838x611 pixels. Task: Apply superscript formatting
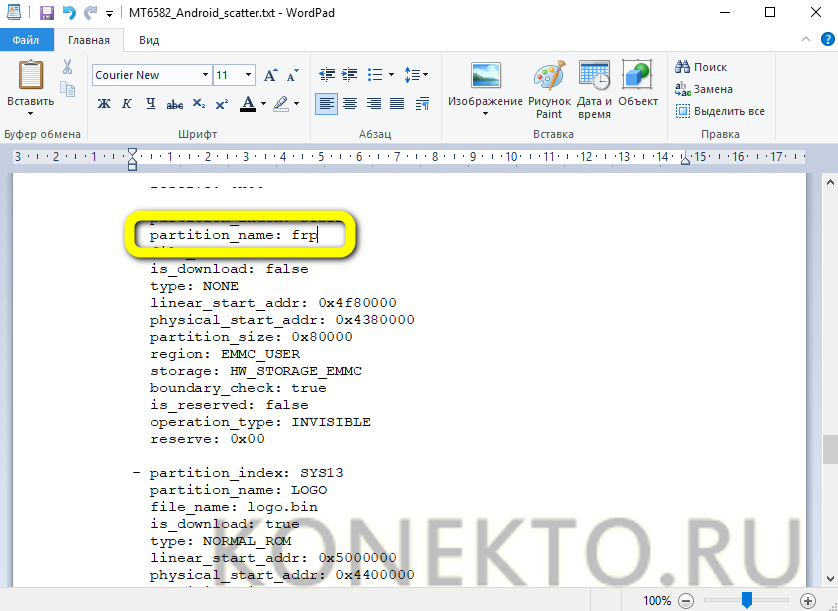222,104
